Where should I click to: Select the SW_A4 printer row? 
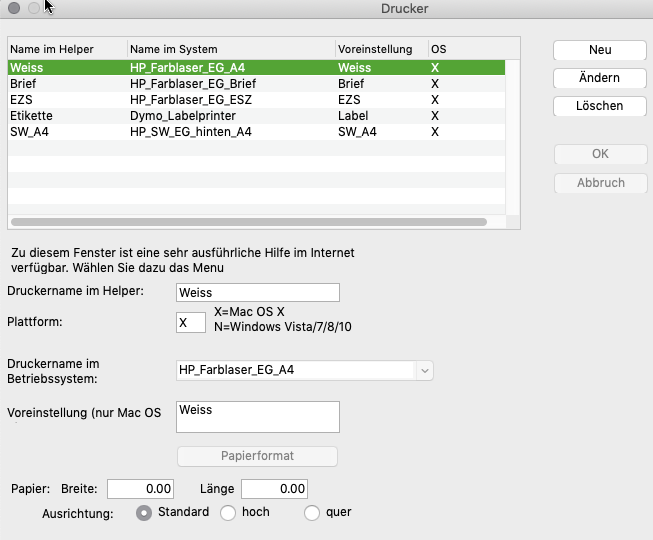(256, 132)
